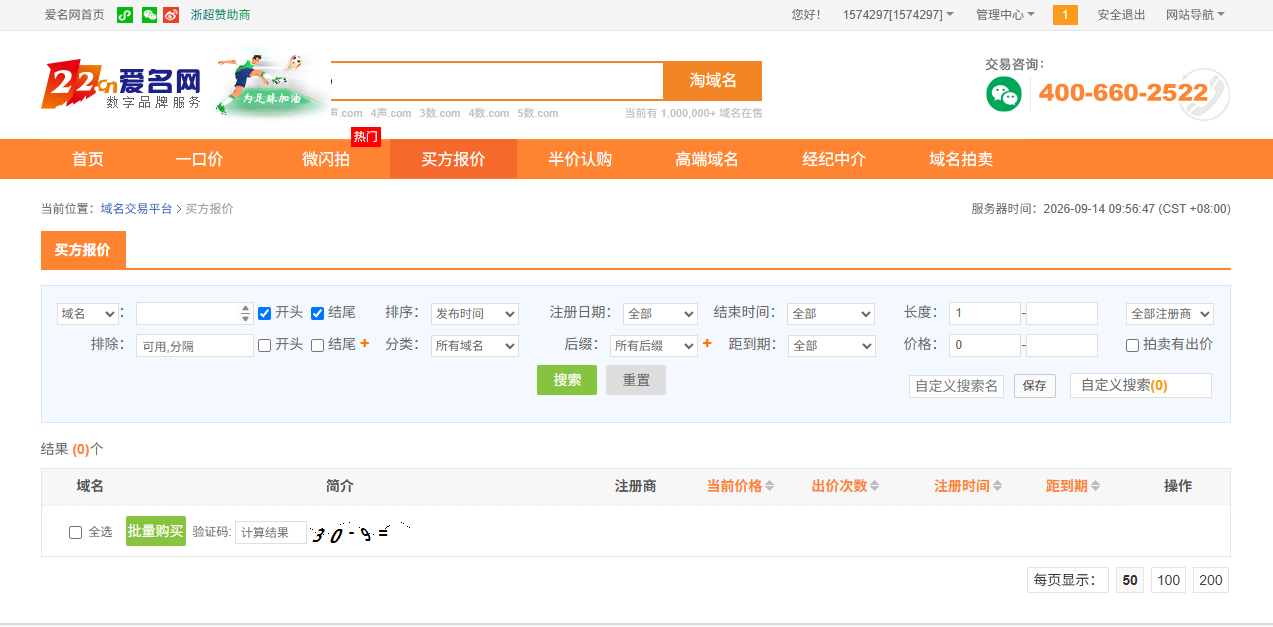Screen dimensions: 1273x627
Task: Sort by 当前价格 arrow icon
Action: [x=769, y=486]
